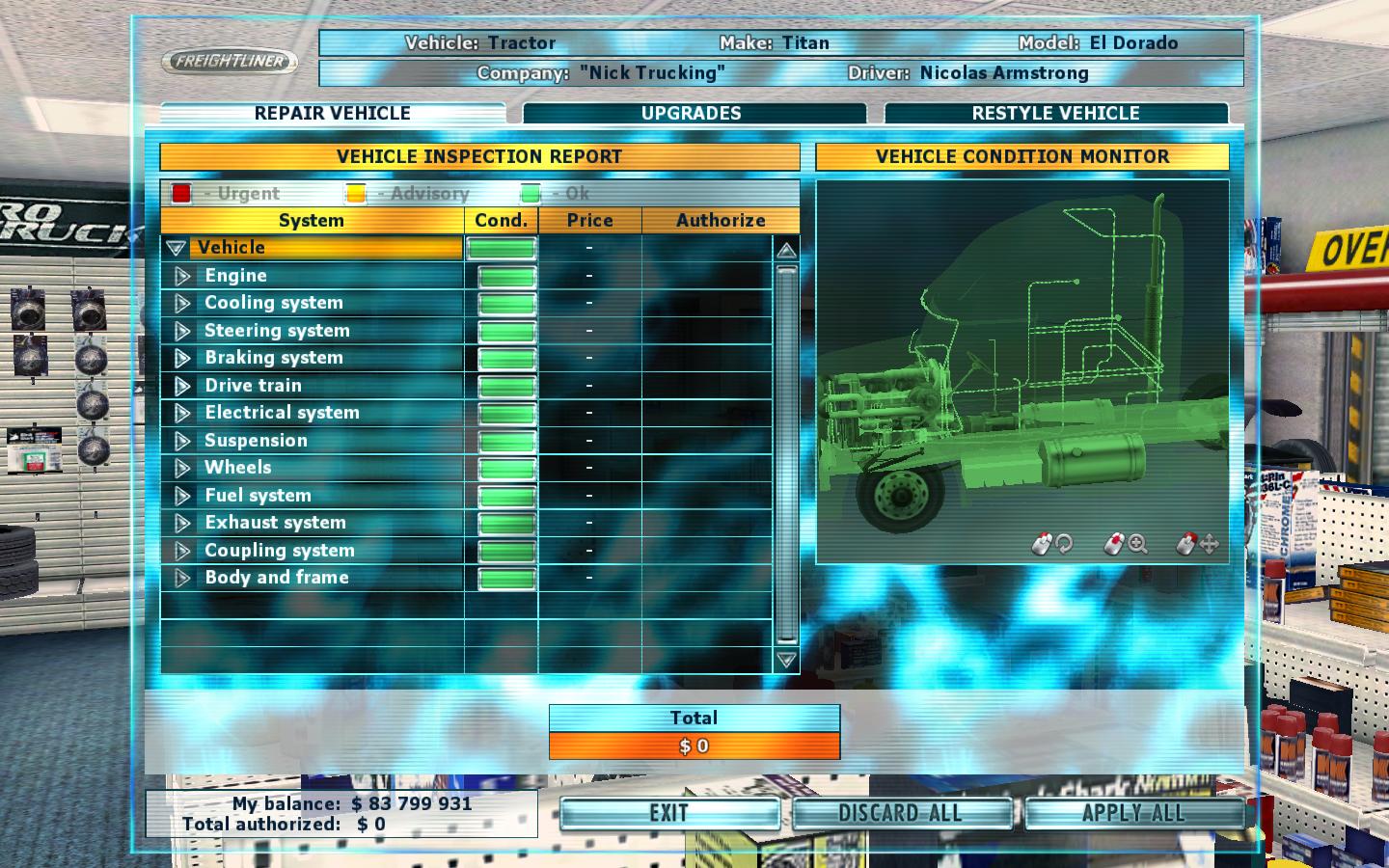Viewport: 1389px width, 868px height.
Task: Click the Total amount $ 0 field
Action: pos(694,746)
